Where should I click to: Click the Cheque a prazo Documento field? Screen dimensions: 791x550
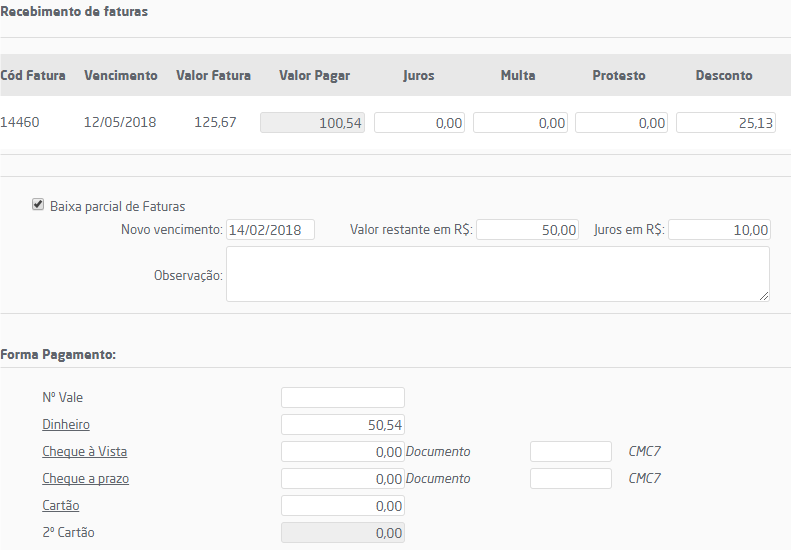[570, 478]
